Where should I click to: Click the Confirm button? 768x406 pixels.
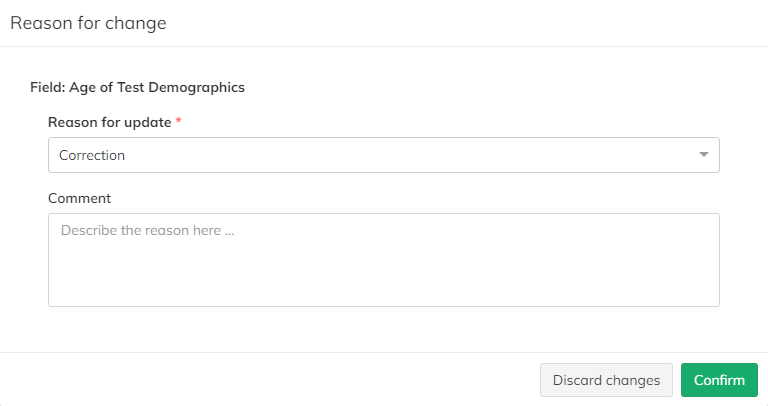pyautogui.click(x=719, y=380)
